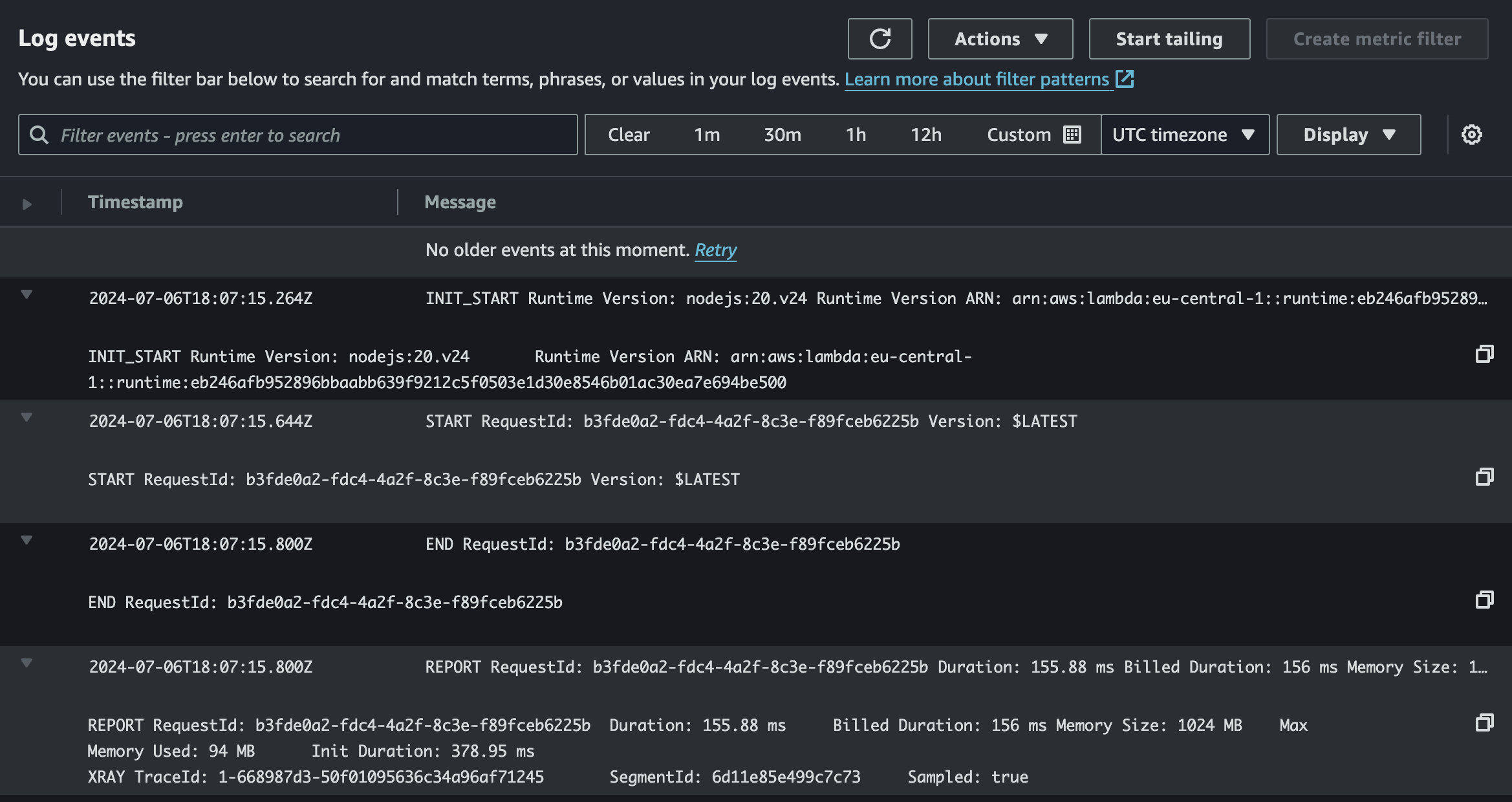Select the 12h time filter tab
The height and width of the screenshot is (802, 1512).
point(925,133)
